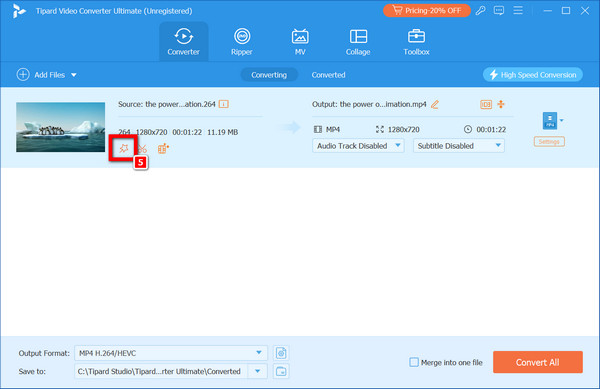Click the Convert All button

(538, 362)
